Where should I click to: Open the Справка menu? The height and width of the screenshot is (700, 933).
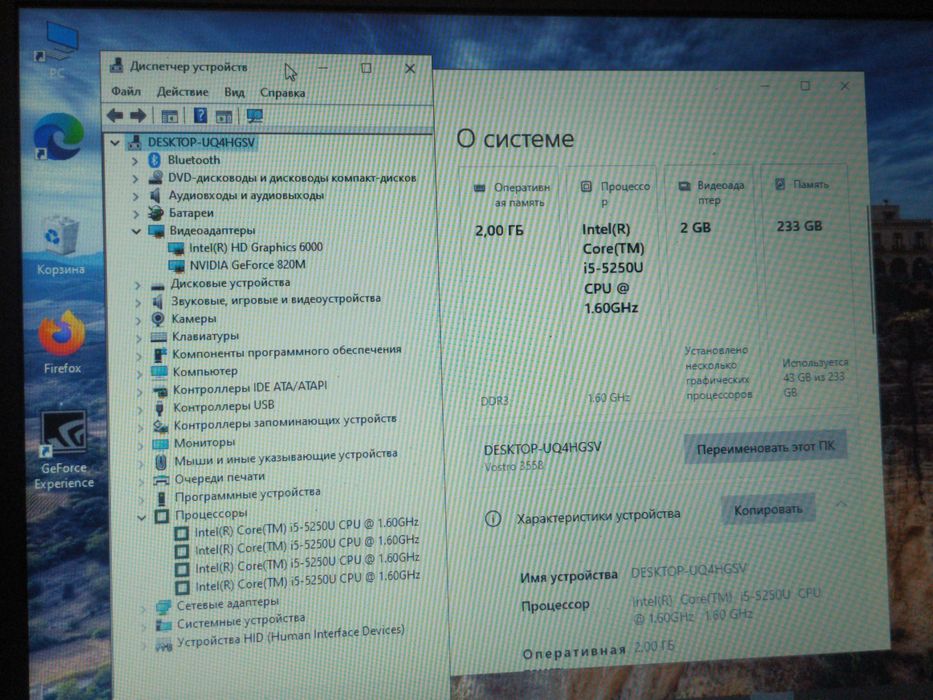283,93
